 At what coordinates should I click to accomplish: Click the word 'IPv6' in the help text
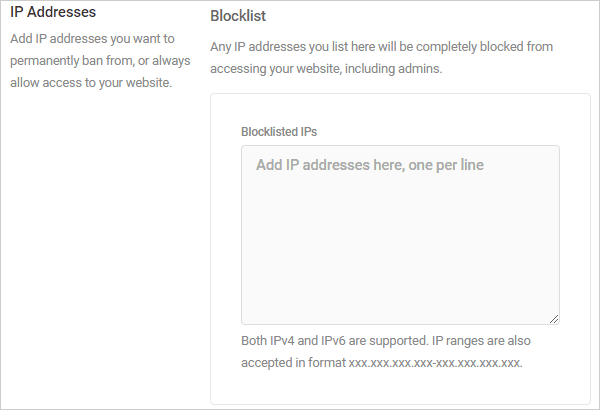[x=333, y=340]
